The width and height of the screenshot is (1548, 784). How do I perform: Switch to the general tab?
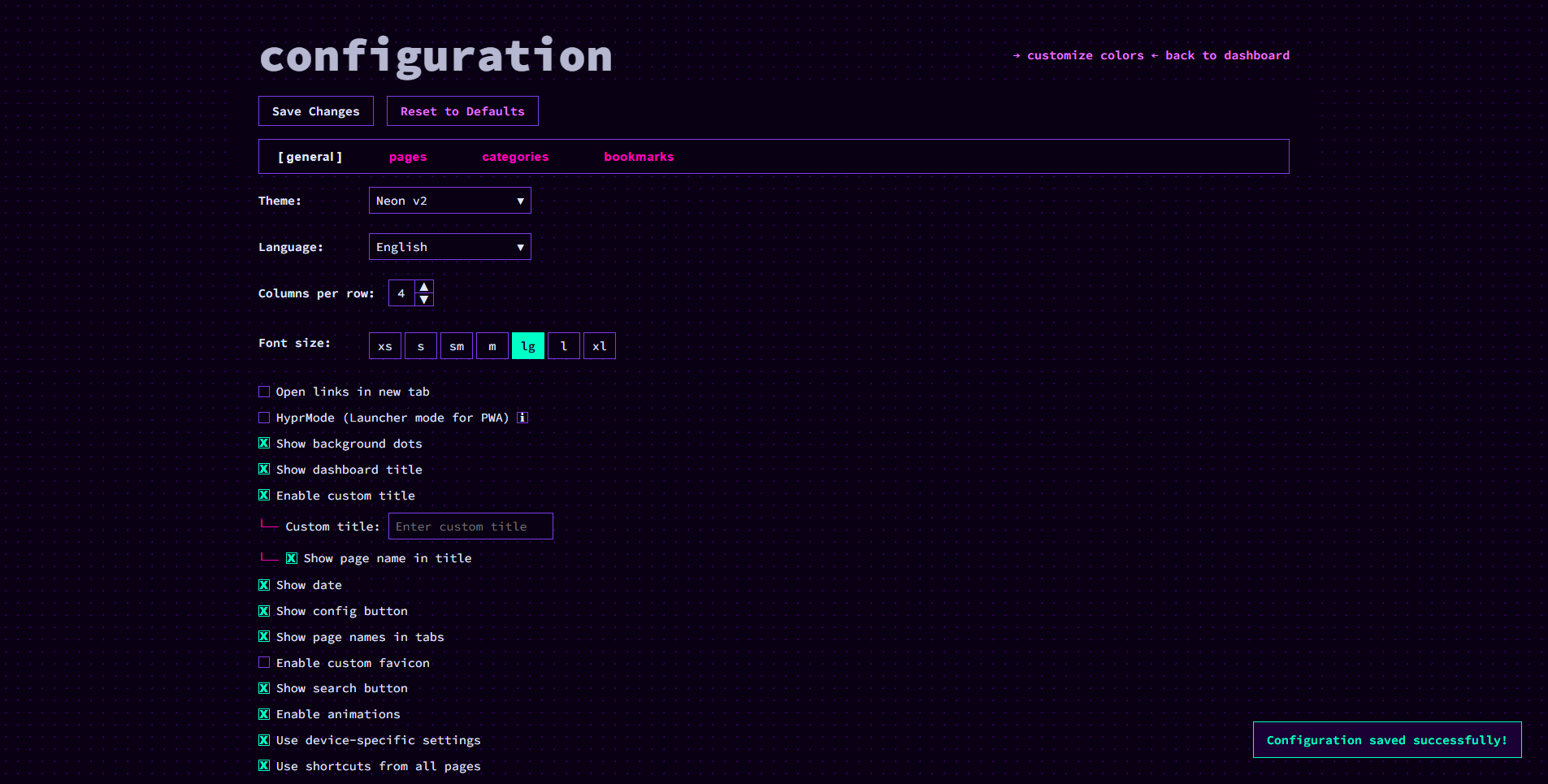coord(310,157)
